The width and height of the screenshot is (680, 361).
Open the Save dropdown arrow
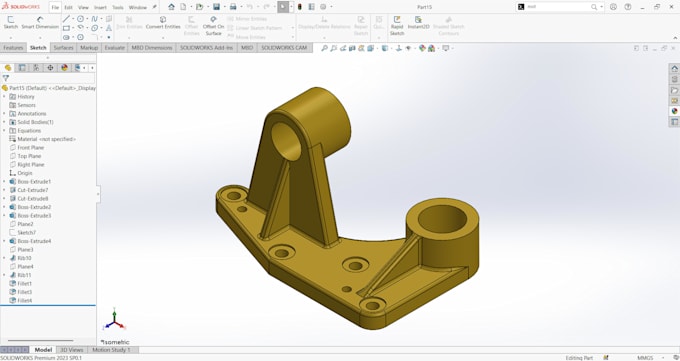coord(224,7)
